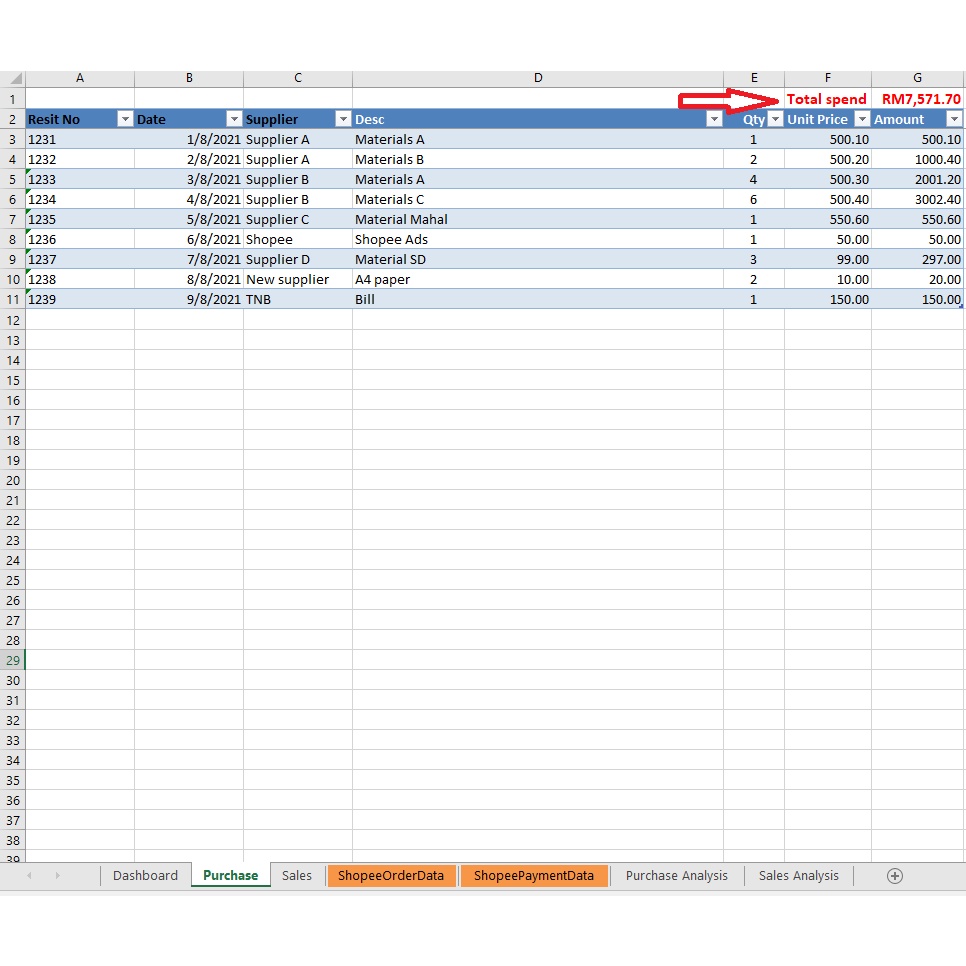Click the scroll sheet tabs left arrow
This screenshot has height=966, width=966.
pyautogui.click(x=29, y=876)
